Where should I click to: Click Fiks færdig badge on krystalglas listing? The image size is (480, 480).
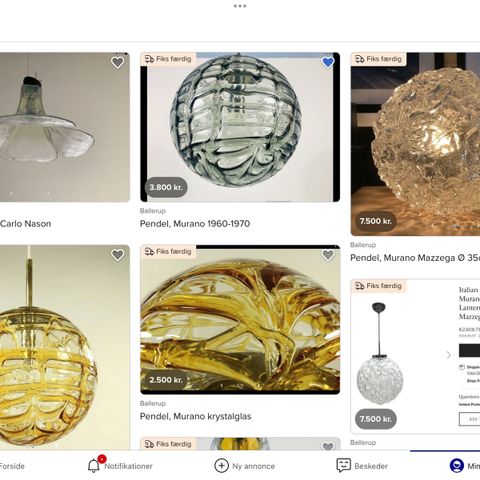(168, 251)
